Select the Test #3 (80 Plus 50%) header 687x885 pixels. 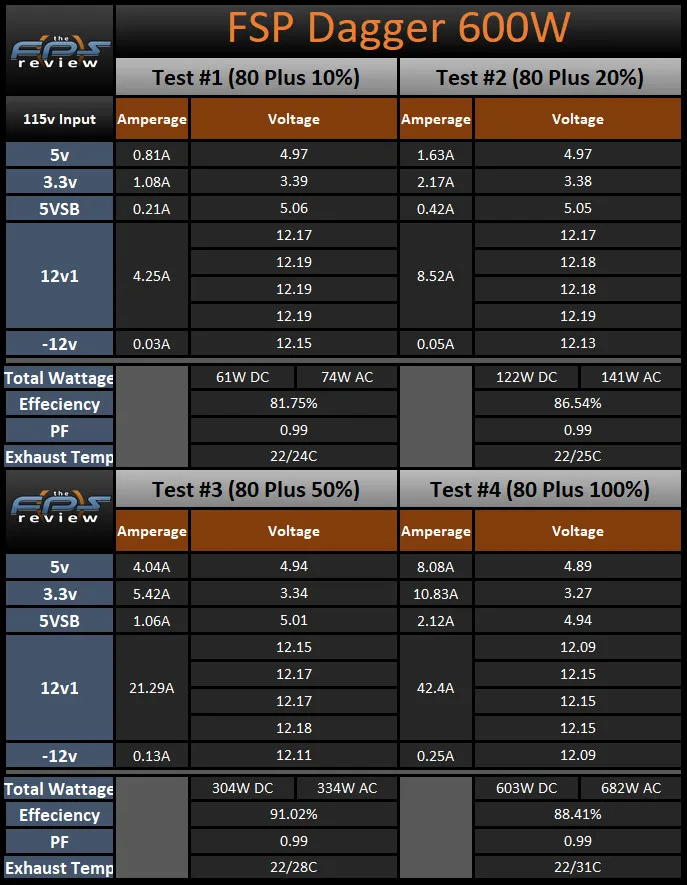coord(256,489)
